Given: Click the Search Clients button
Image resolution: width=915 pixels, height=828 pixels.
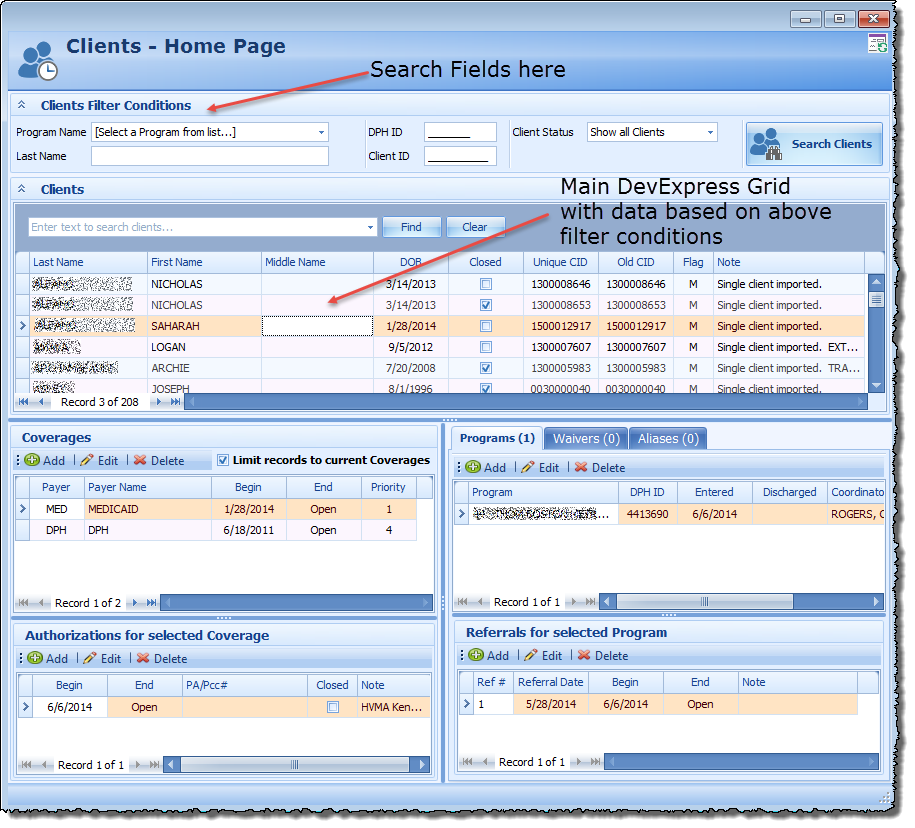Looking at the screenshot, I should click(814, 144).
